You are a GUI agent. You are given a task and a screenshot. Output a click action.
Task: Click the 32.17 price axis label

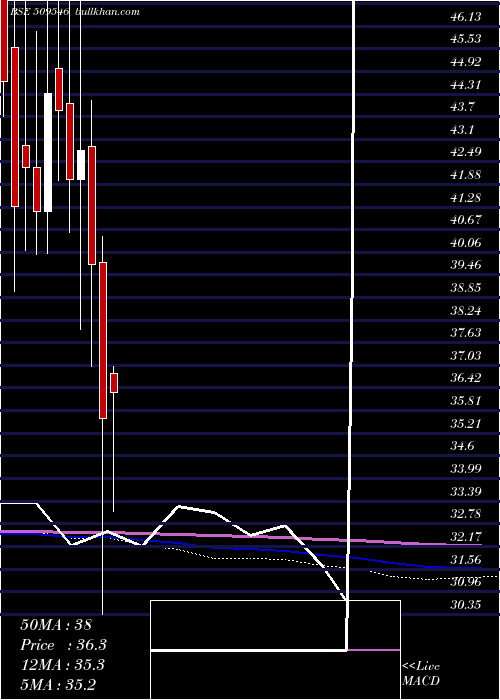pyautogui.click(x=466, y=536)
